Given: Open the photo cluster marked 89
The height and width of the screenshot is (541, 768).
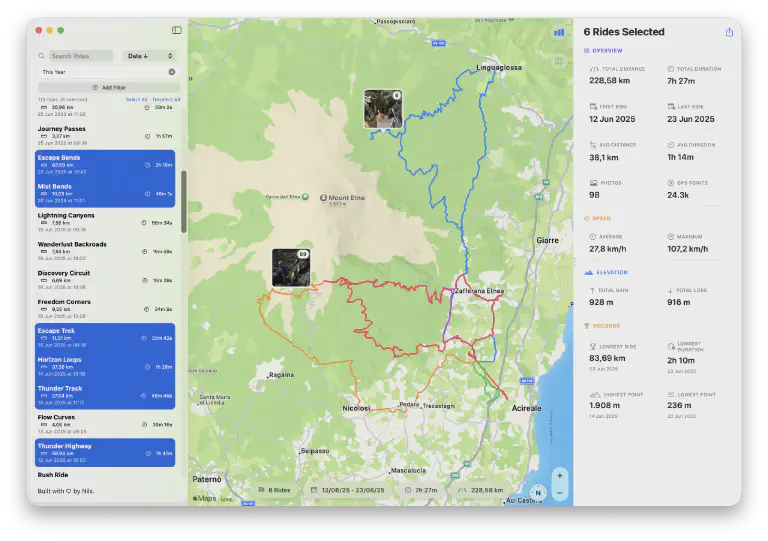Looking at the screenshot, I should point(291,267).
